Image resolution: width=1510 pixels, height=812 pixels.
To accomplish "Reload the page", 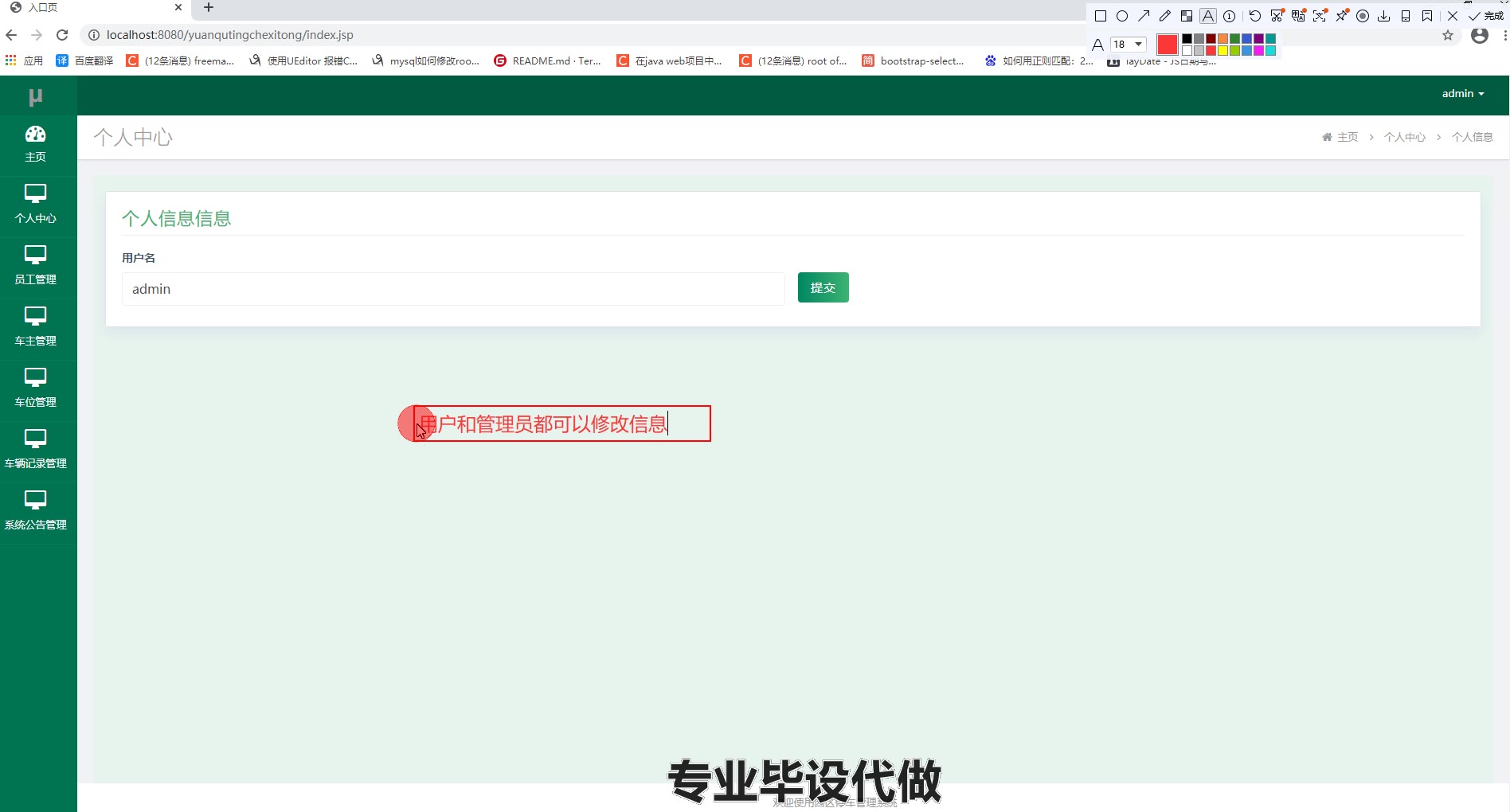I will pos(62,35).
